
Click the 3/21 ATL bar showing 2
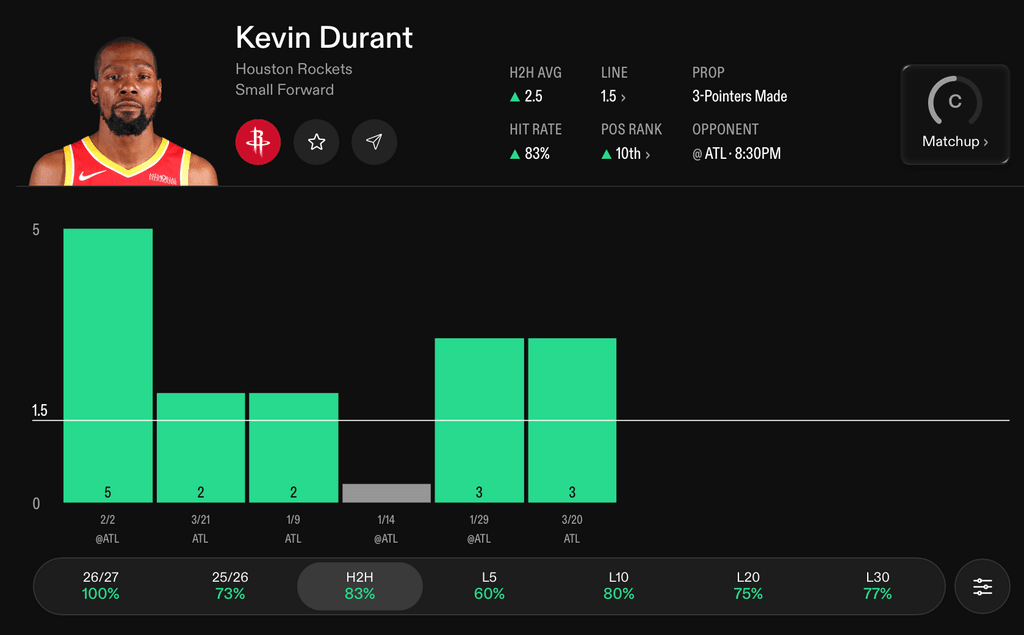click(200, 448)
